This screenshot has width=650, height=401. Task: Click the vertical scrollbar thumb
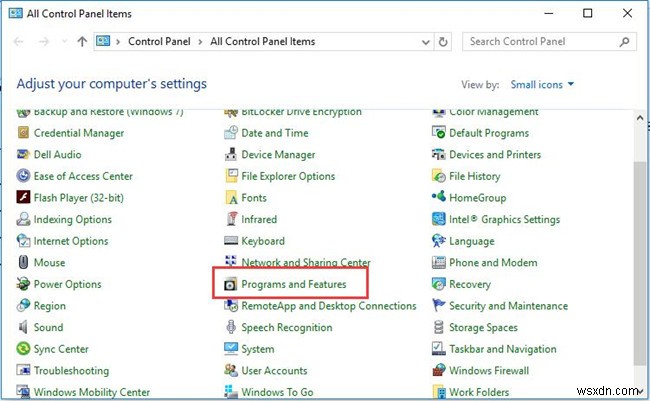coord(640,263)
